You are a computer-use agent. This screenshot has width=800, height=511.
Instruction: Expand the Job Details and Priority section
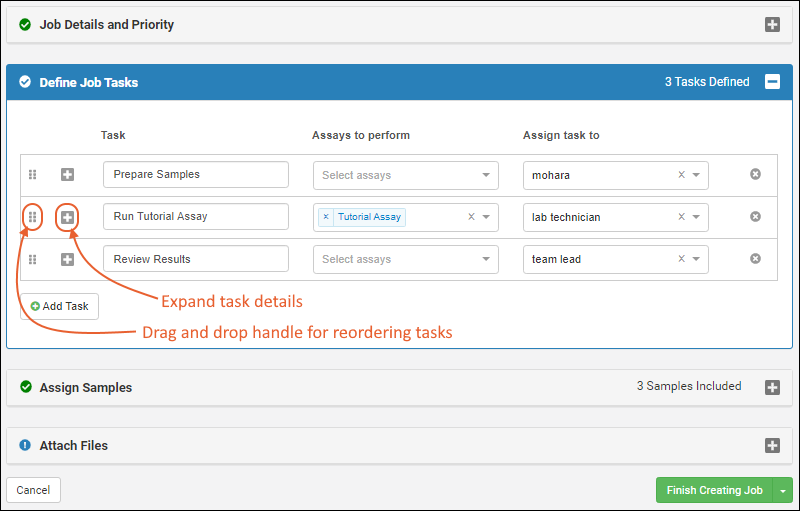click(x=772, y=25)
